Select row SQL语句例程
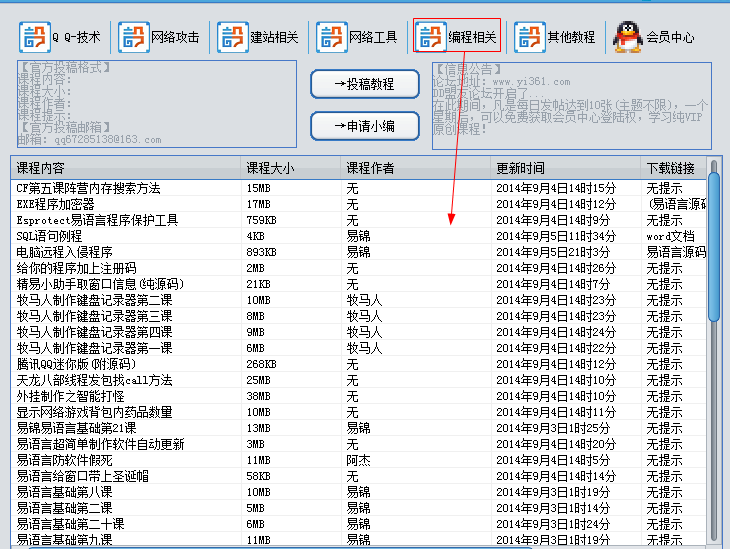 358,236
